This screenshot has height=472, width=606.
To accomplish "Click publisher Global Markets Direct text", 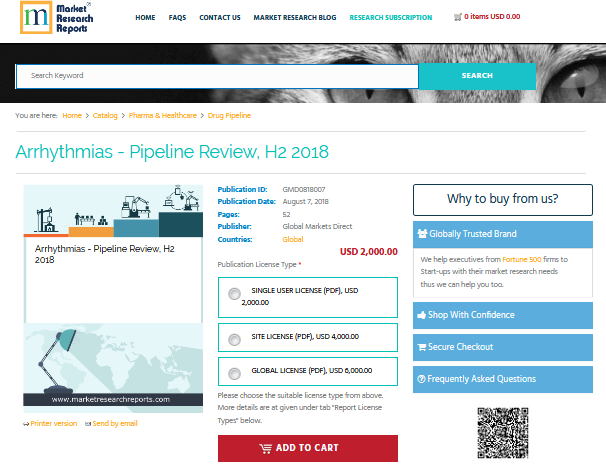I will [317, 227].
